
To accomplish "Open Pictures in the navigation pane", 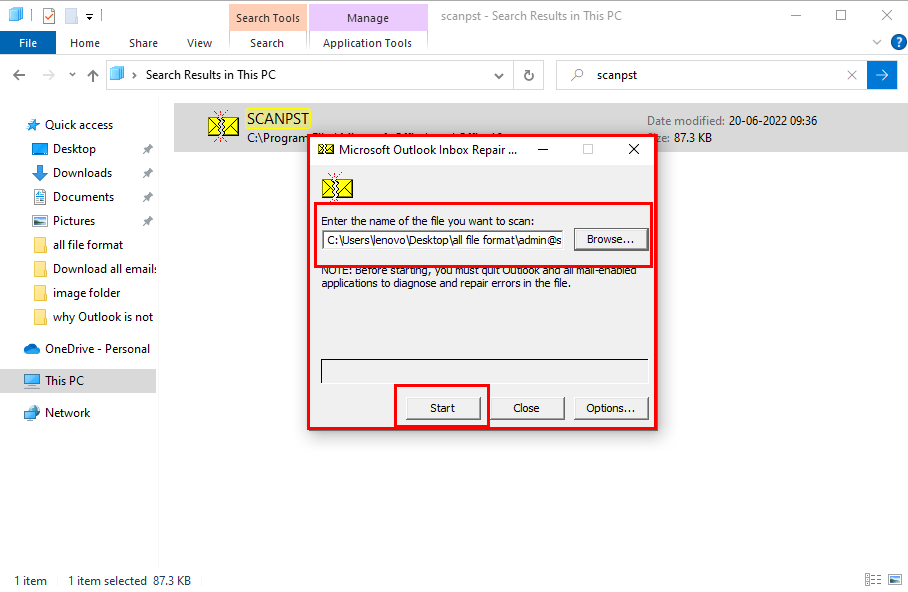I will click(x=74, y=221).
